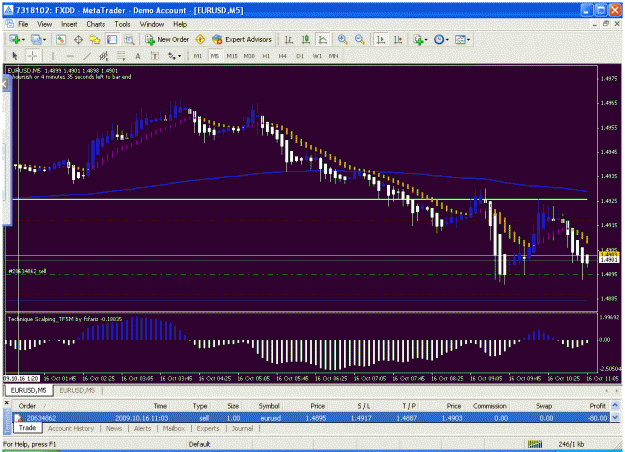
Task: Select order number 20634862 cell
Action: [41, 418]
